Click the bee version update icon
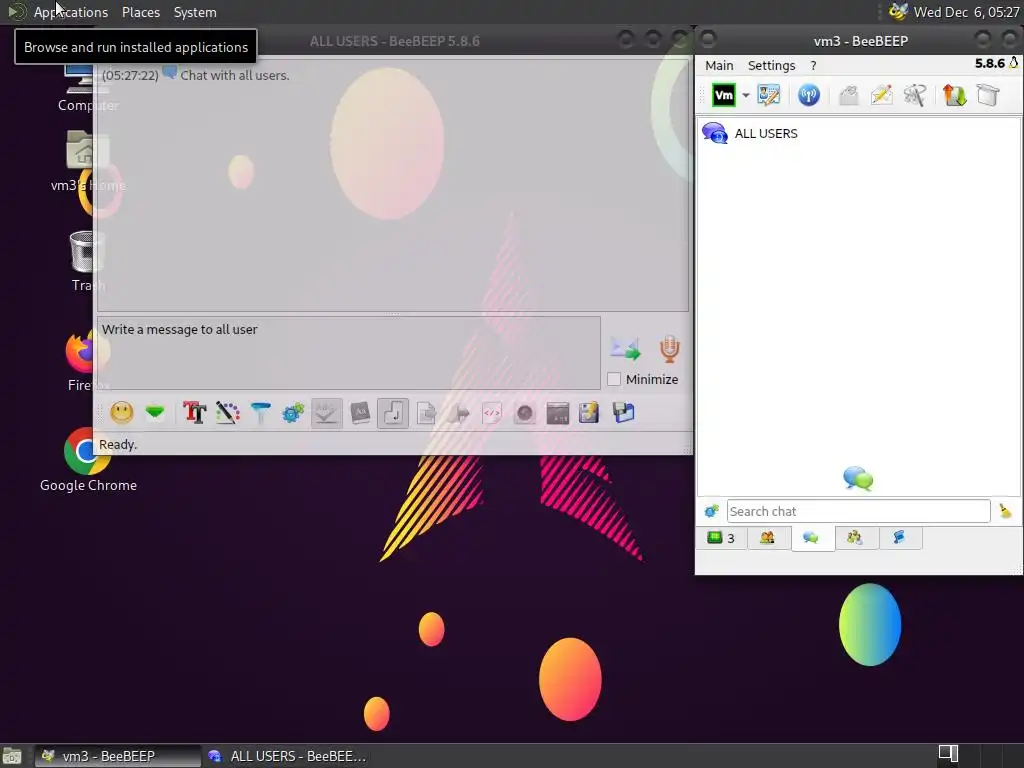The image size is (1024, 768). coord(1014,63)
